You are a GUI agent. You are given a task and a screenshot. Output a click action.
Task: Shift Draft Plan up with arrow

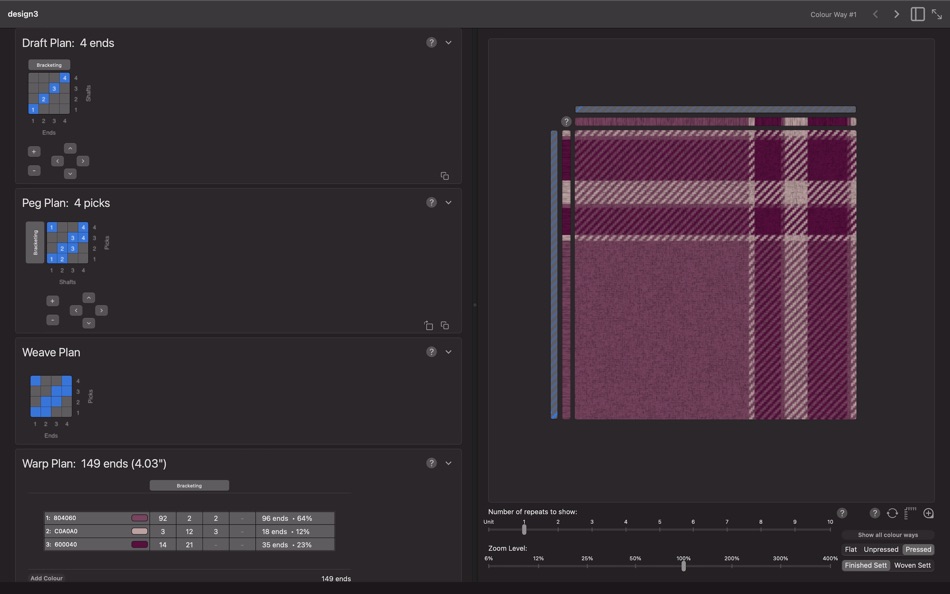[70, 148]
